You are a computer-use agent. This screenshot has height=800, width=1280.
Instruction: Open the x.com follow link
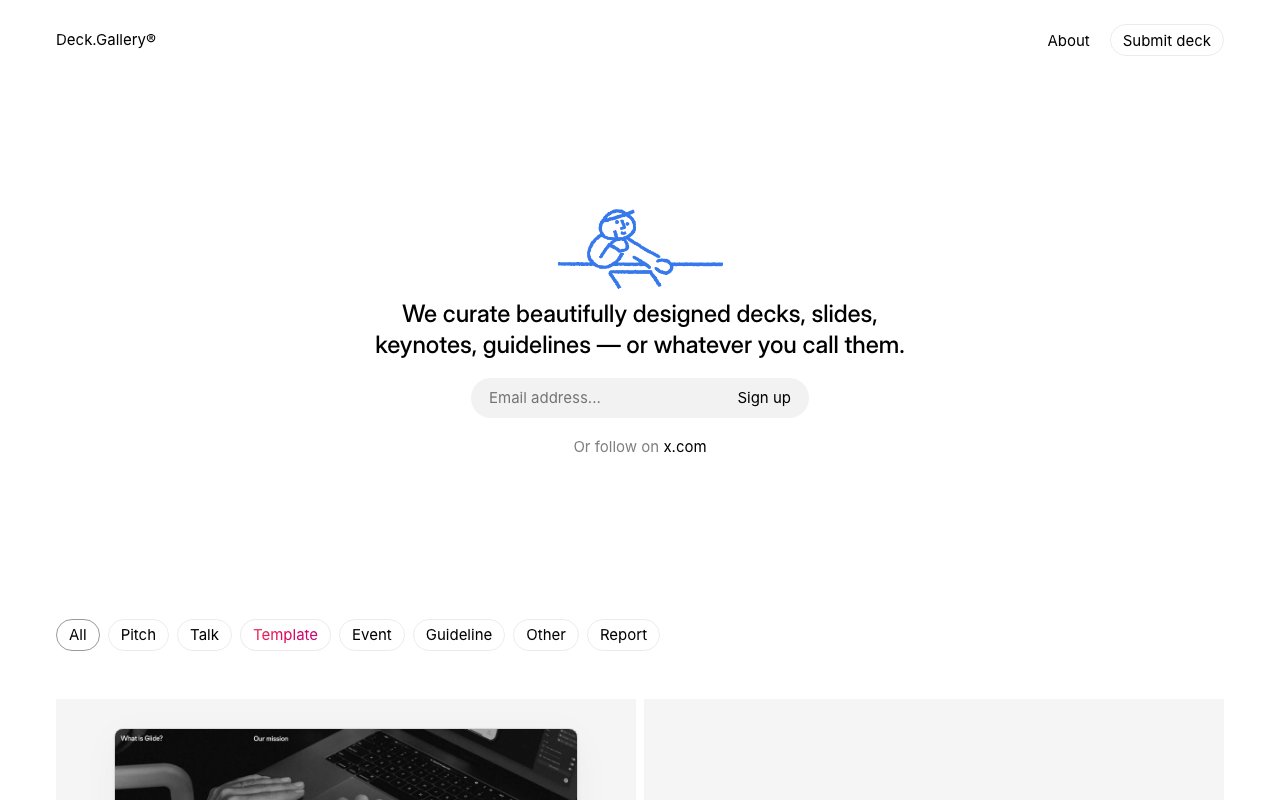(685, 447)
